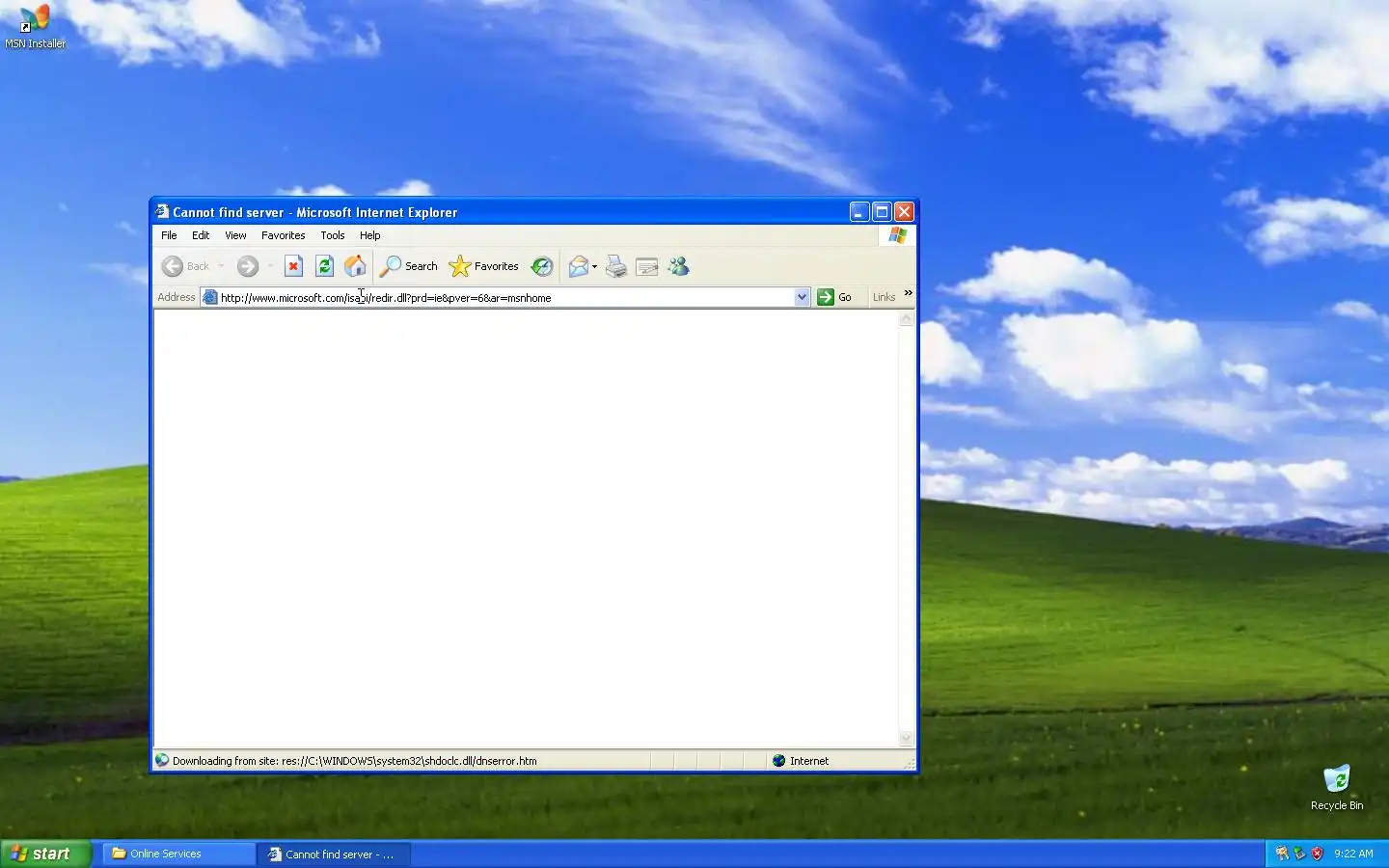Click the Links toolbar label
This screenshot has width=1389, height=868.
pos(884,297)
